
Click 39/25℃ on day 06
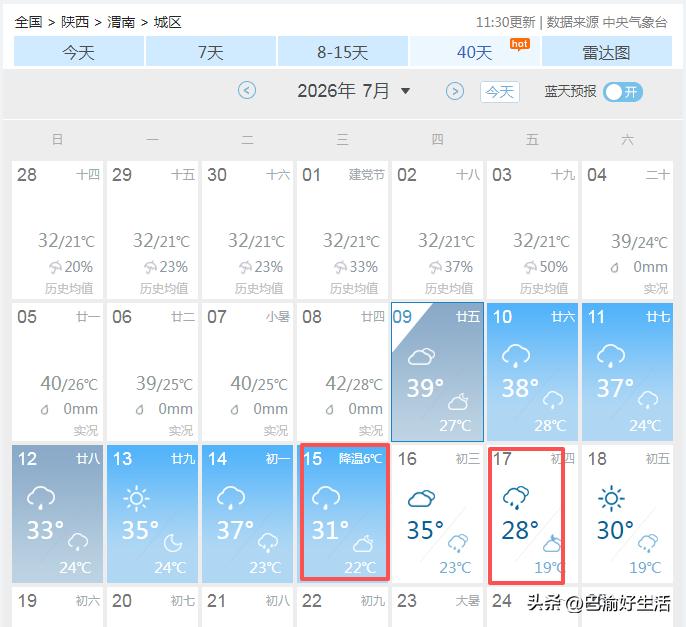(x=164, y=384)
